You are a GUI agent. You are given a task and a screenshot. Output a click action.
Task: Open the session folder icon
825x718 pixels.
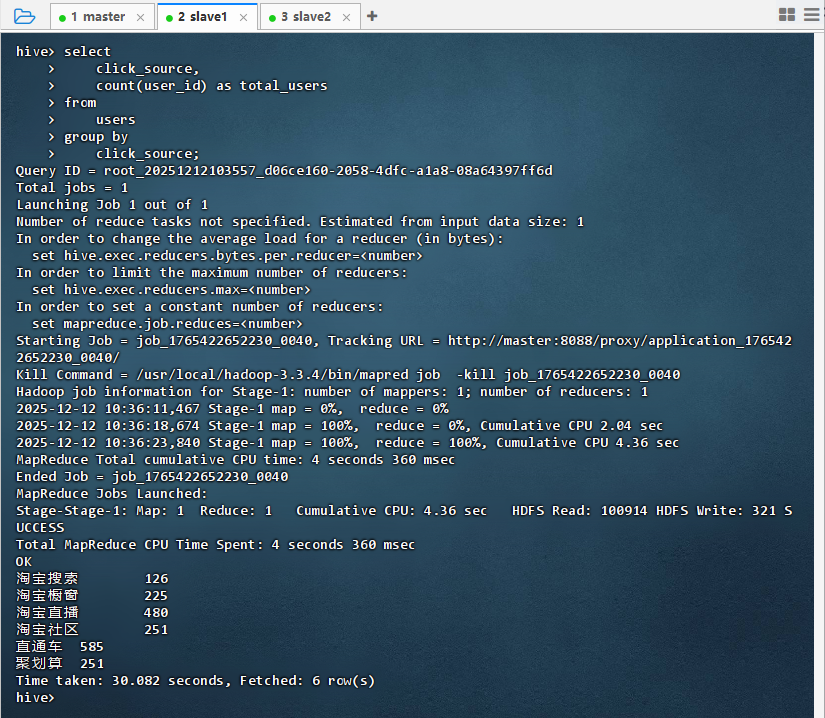tap(24, 16)
